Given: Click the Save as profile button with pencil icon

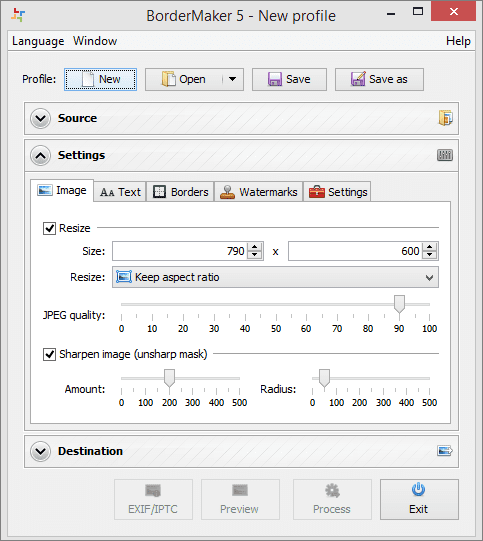Looking at the screenshot, I should click(x=379, y=79).
